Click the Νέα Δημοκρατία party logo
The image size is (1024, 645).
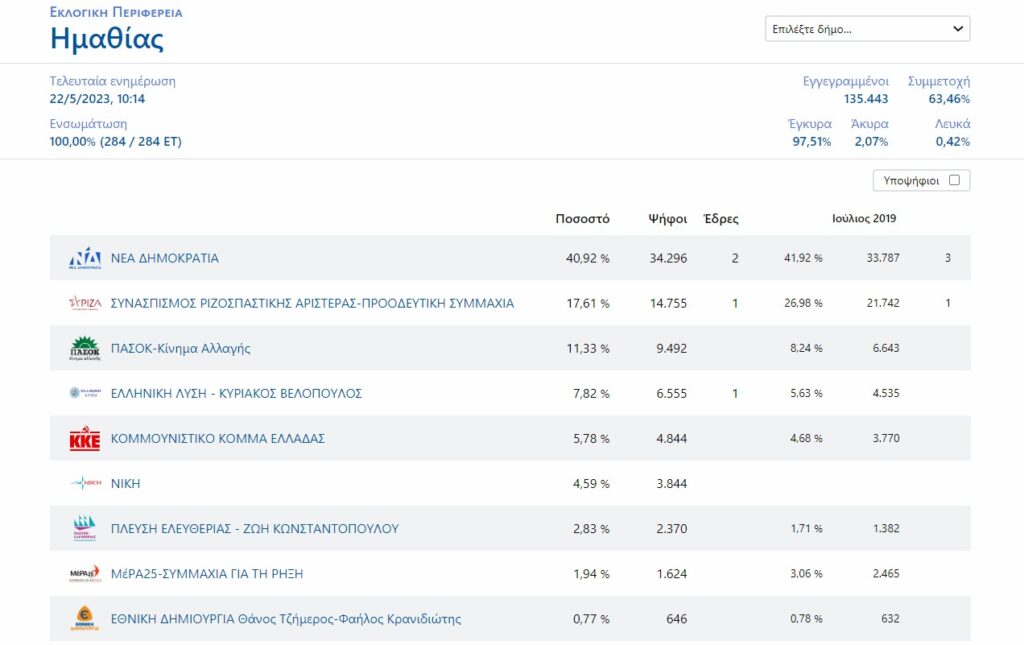point(85,258)
